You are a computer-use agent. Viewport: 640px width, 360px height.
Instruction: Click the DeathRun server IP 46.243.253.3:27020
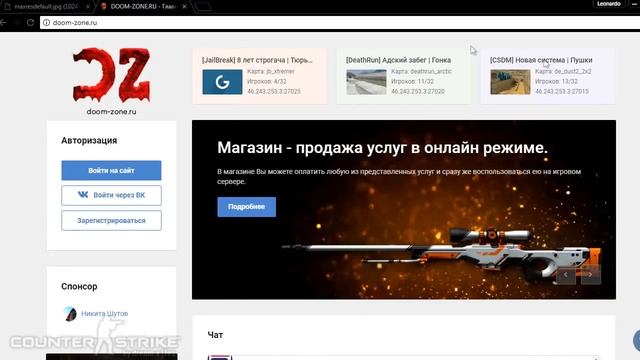click(x=418, y=91)
